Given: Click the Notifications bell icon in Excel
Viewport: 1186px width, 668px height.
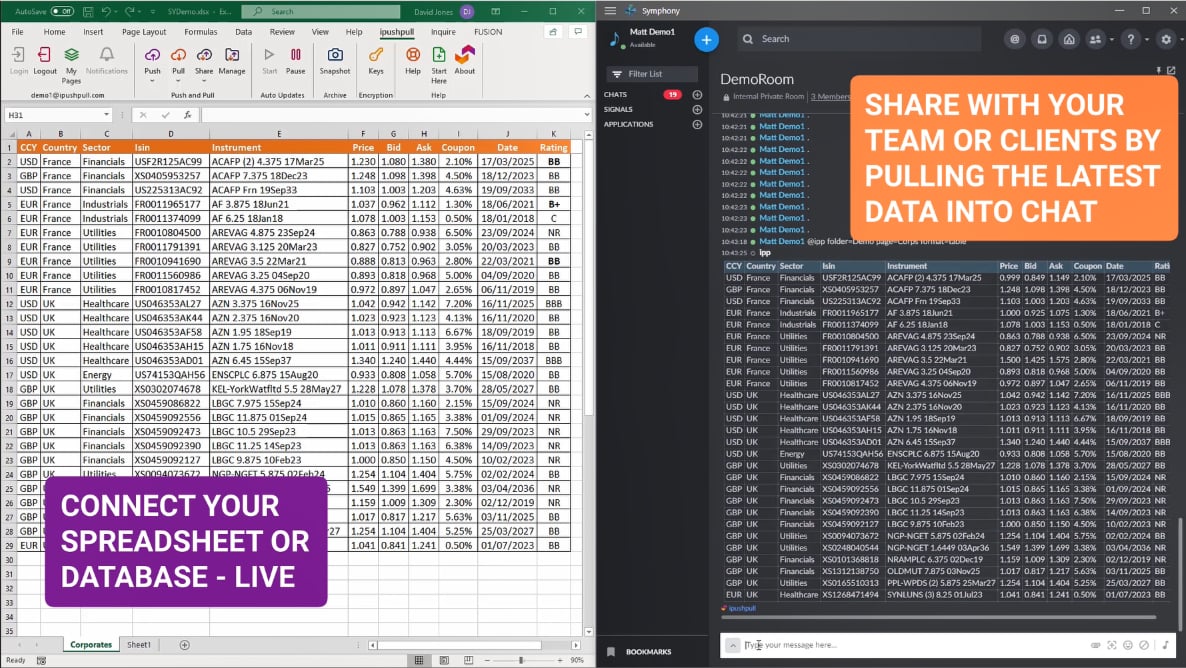Looking at the screenshot, I should 107,54.
